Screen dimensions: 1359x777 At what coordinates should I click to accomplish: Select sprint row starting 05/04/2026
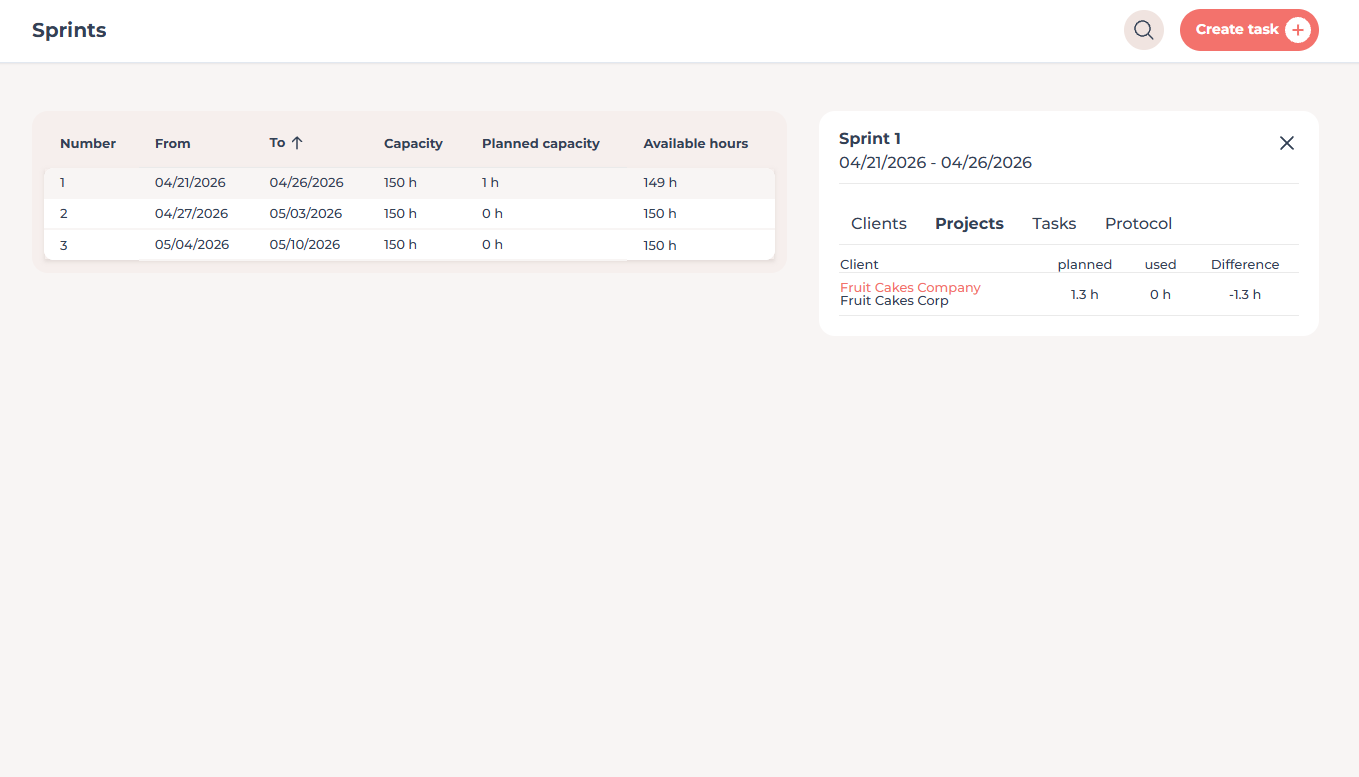click(x=409, y=245)
